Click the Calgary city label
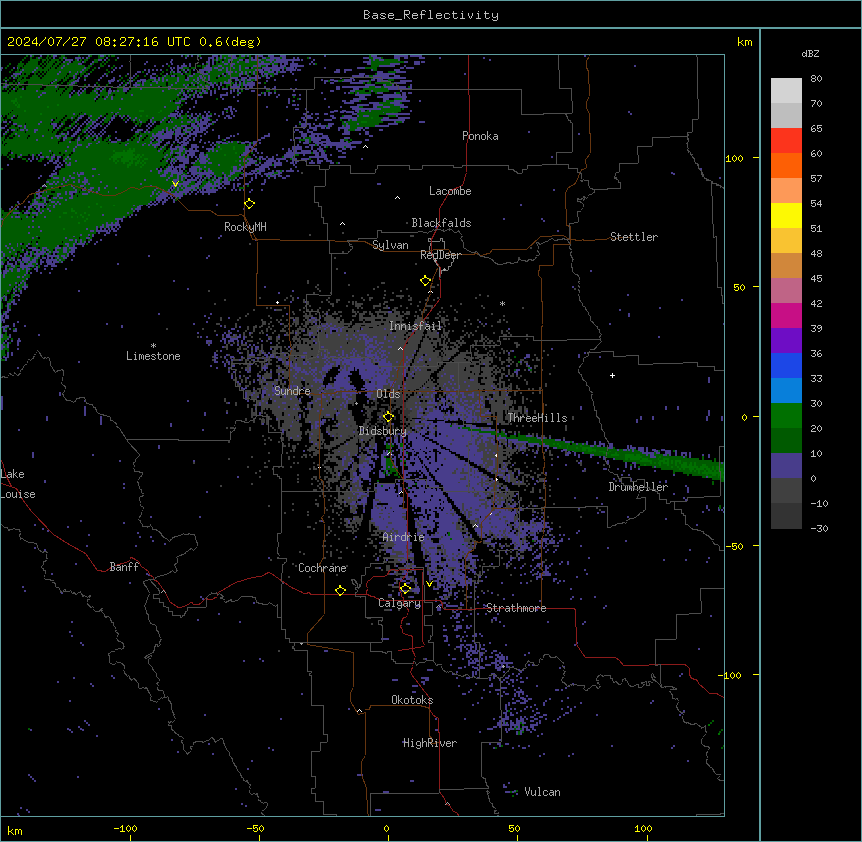This screenshot has height=842, width=862. [x=399, y=603]
